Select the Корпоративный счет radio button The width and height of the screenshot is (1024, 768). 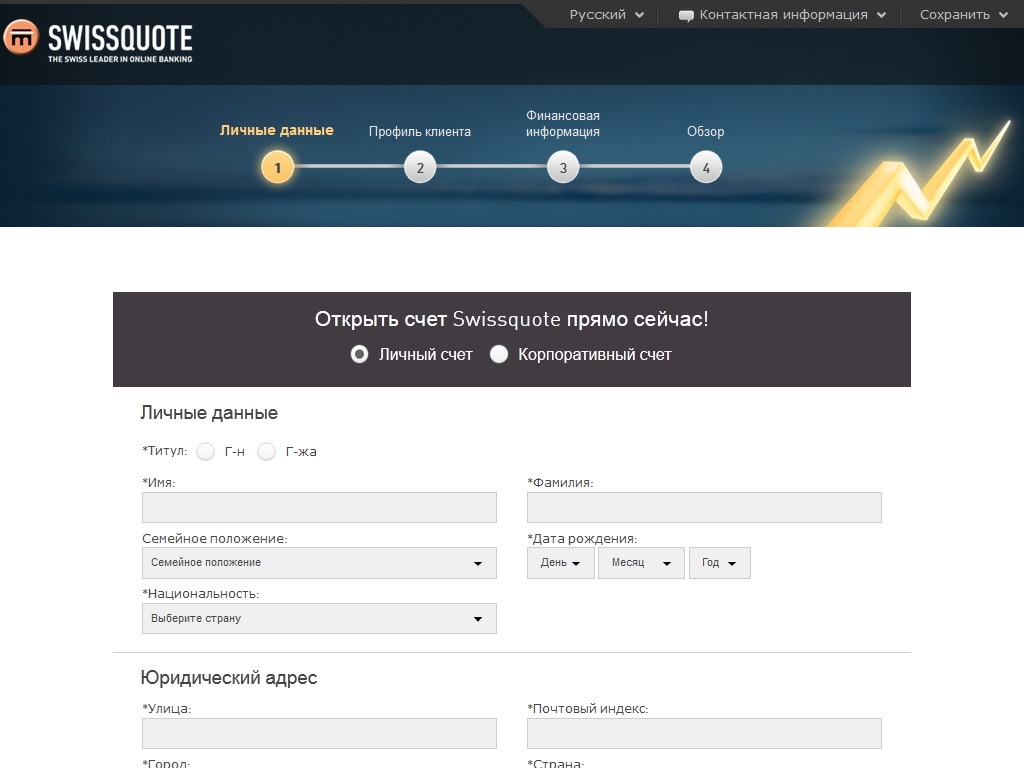pyautogui.click(x=499, y=354)
